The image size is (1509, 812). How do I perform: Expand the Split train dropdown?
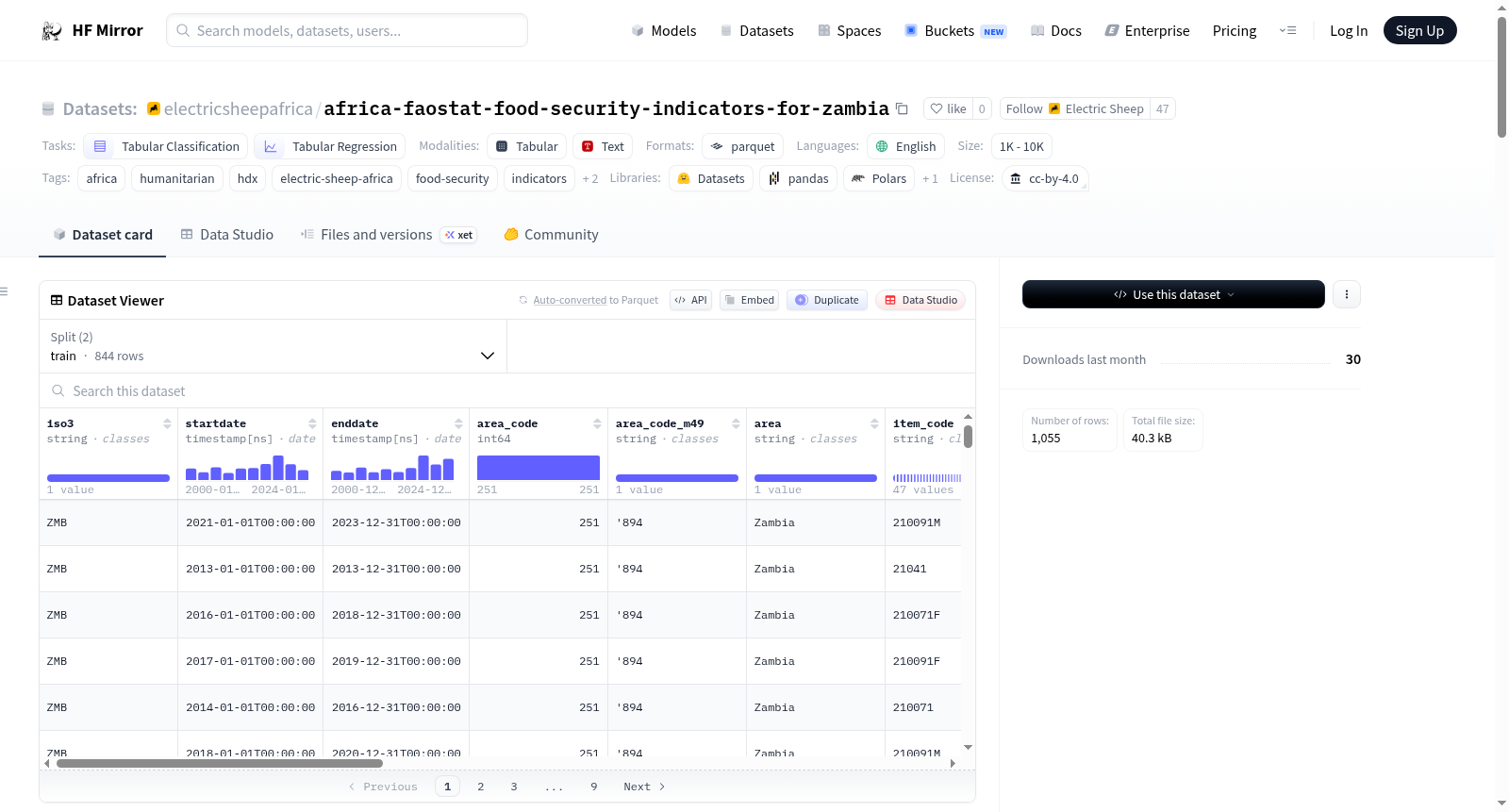pos(274,347)
